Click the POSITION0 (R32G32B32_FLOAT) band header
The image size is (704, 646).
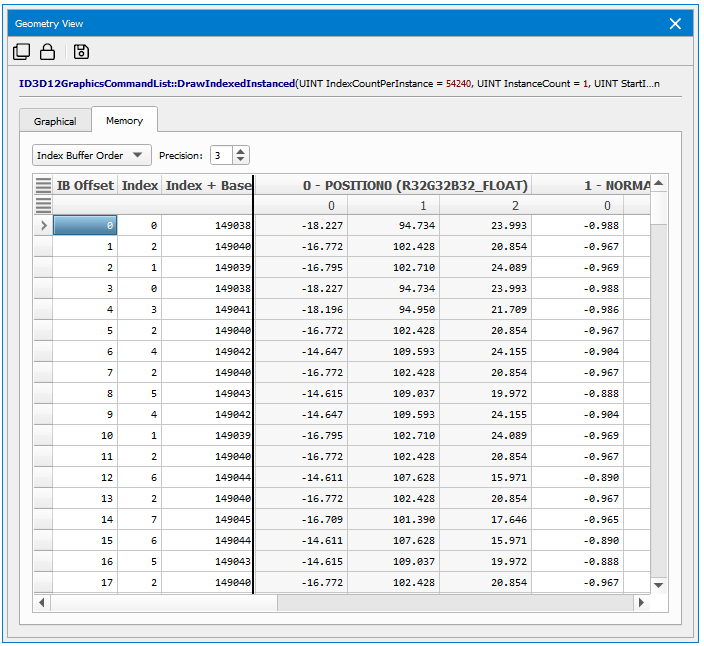click(415, 185)
